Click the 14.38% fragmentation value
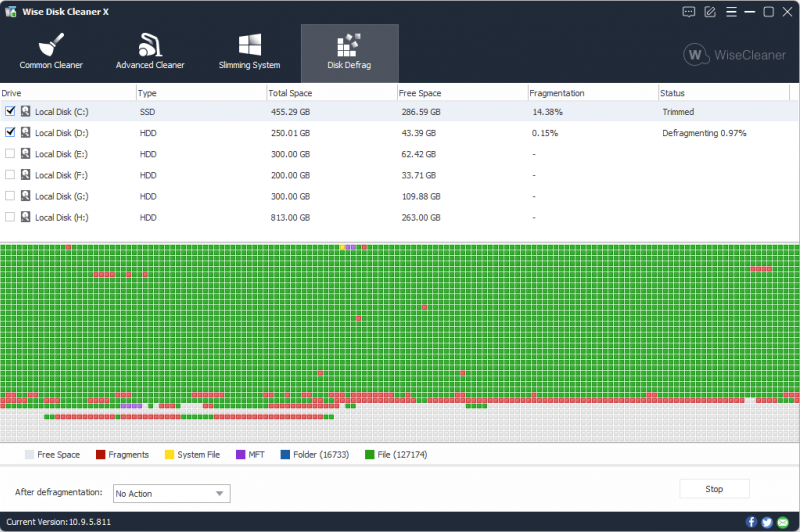 coord(547,112)
